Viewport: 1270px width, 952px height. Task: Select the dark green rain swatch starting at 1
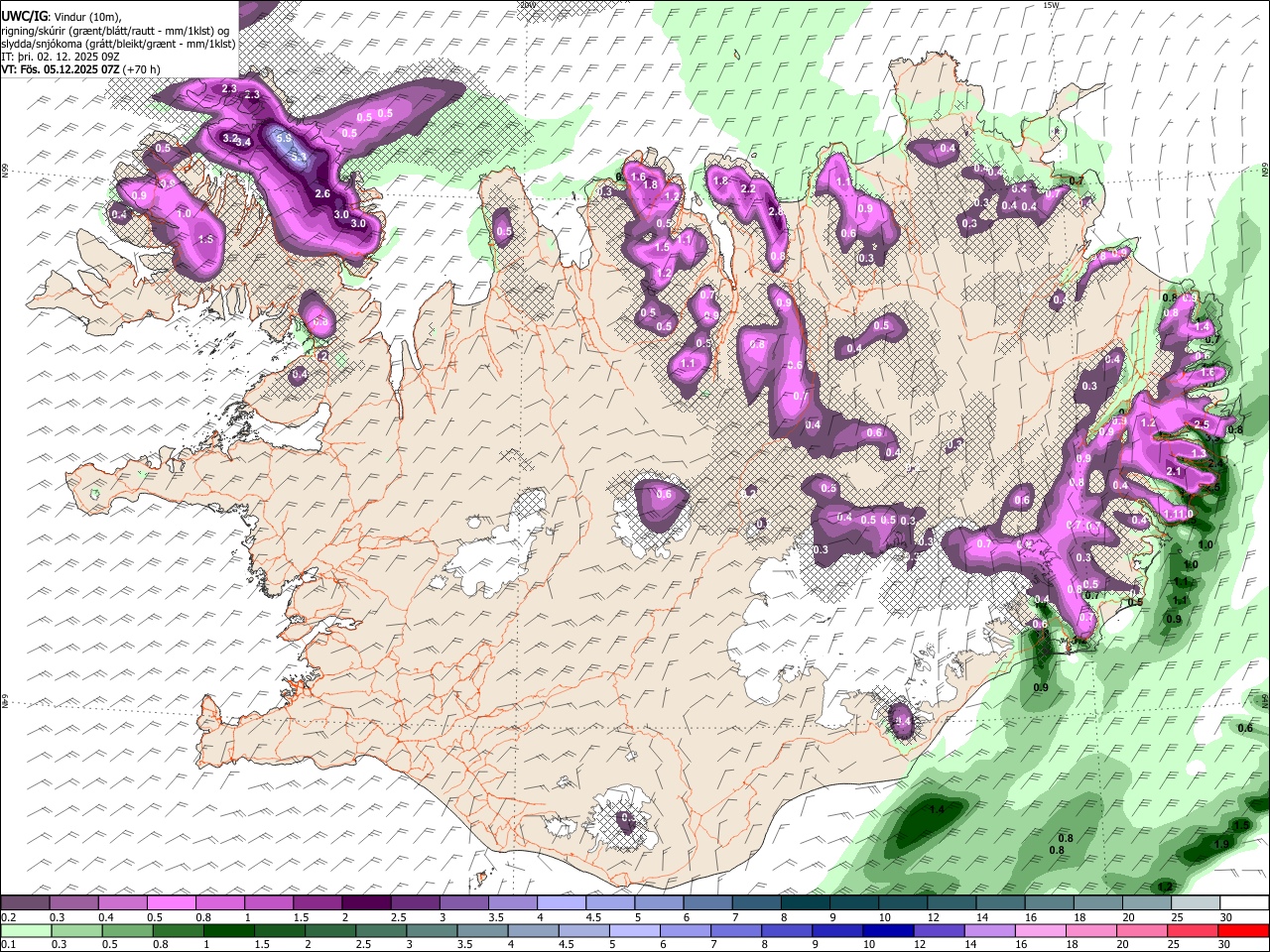pyautogui.click(x=228, y=930)
